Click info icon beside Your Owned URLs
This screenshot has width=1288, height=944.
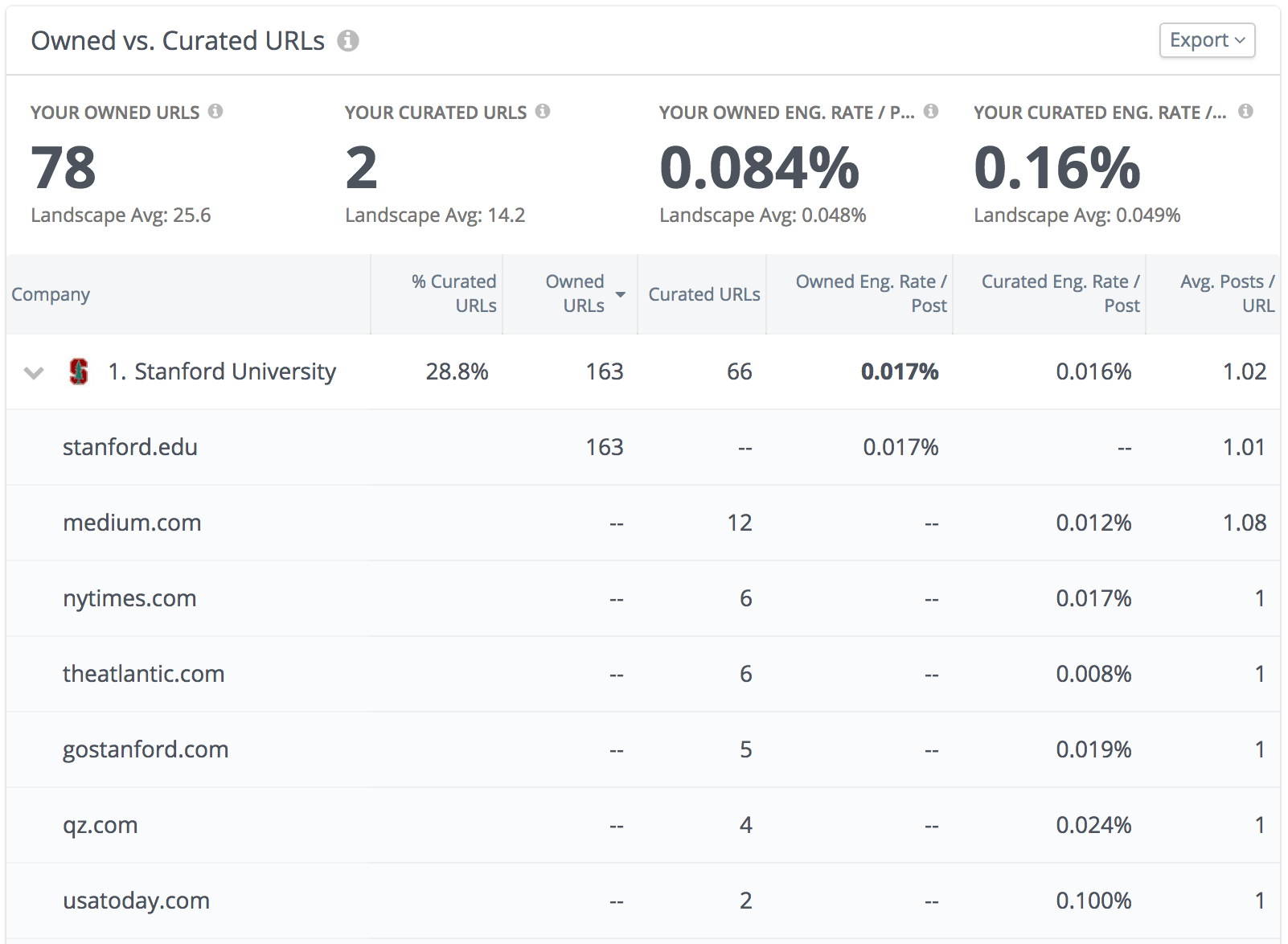tap(215, 111)
